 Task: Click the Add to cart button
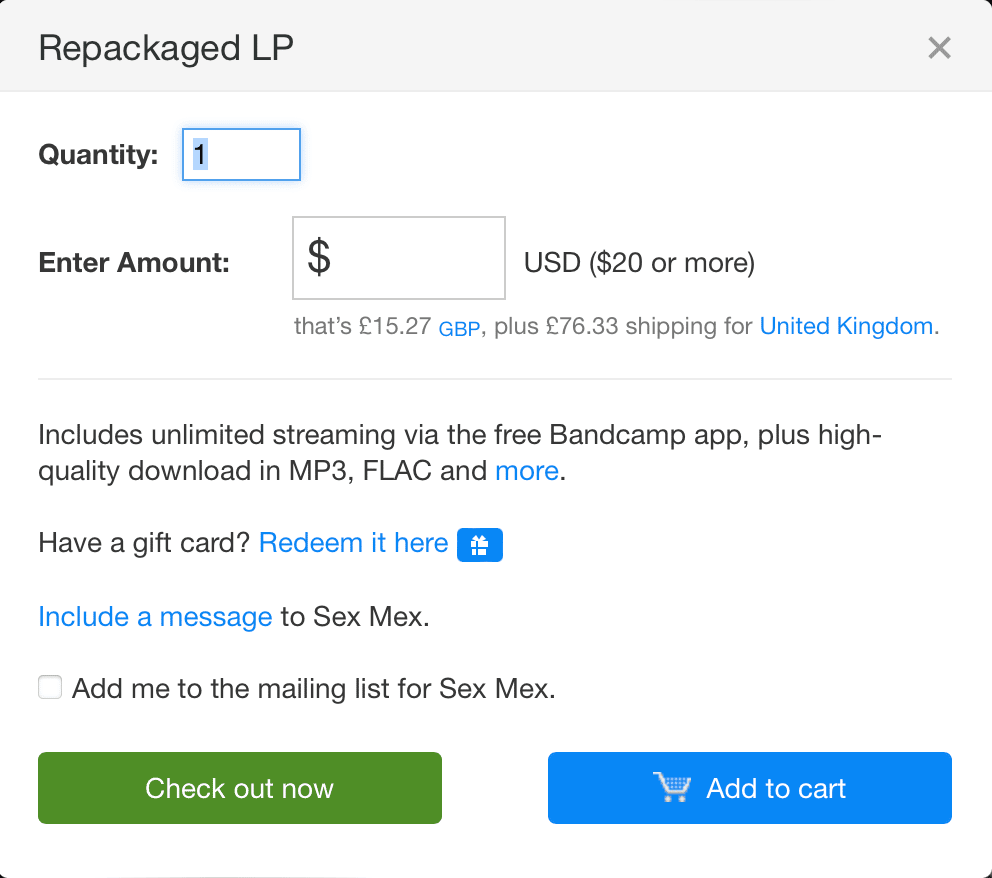(750, 788)
